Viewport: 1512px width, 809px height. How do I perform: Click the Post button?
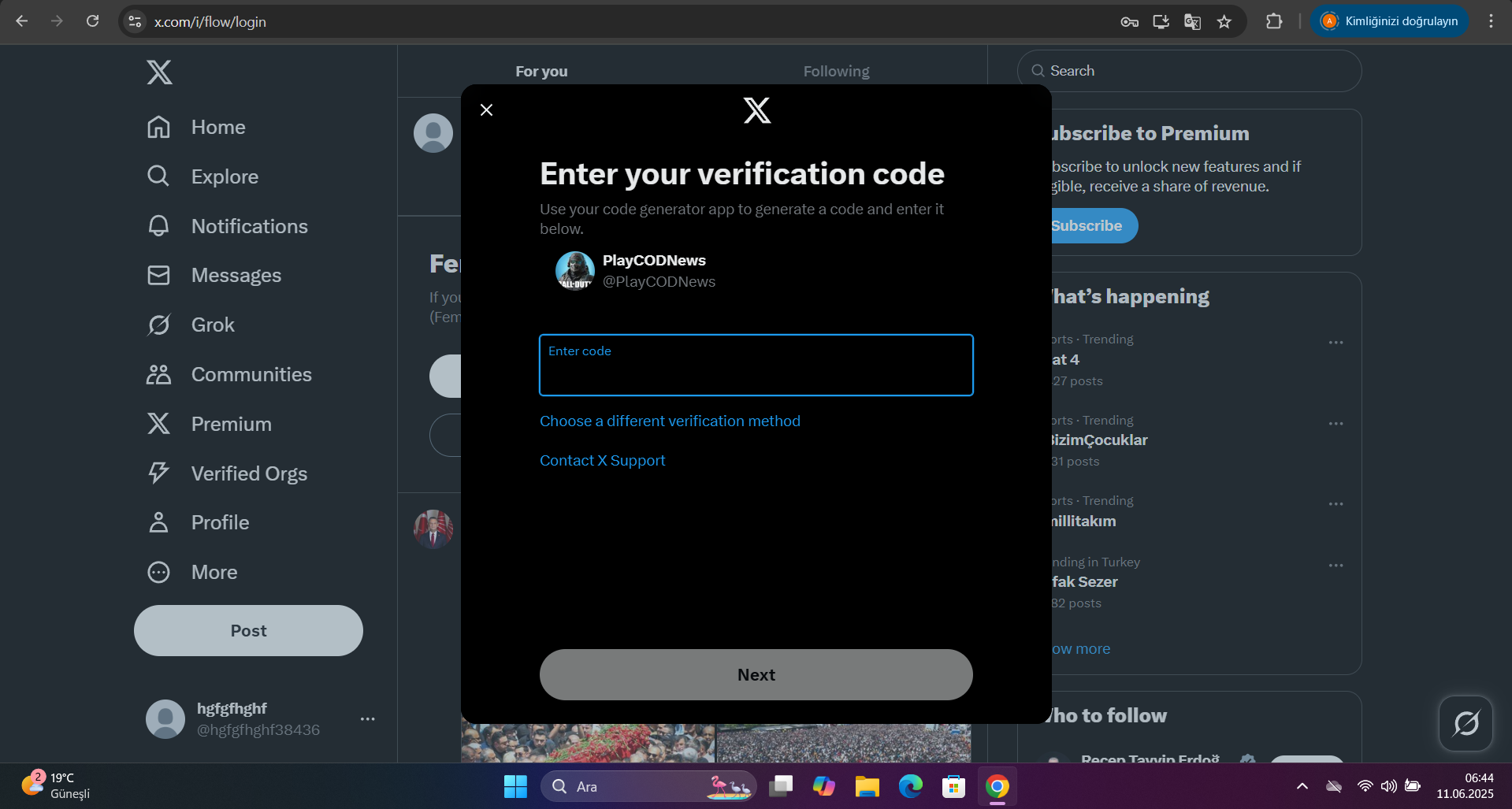(x=248, y=631)
